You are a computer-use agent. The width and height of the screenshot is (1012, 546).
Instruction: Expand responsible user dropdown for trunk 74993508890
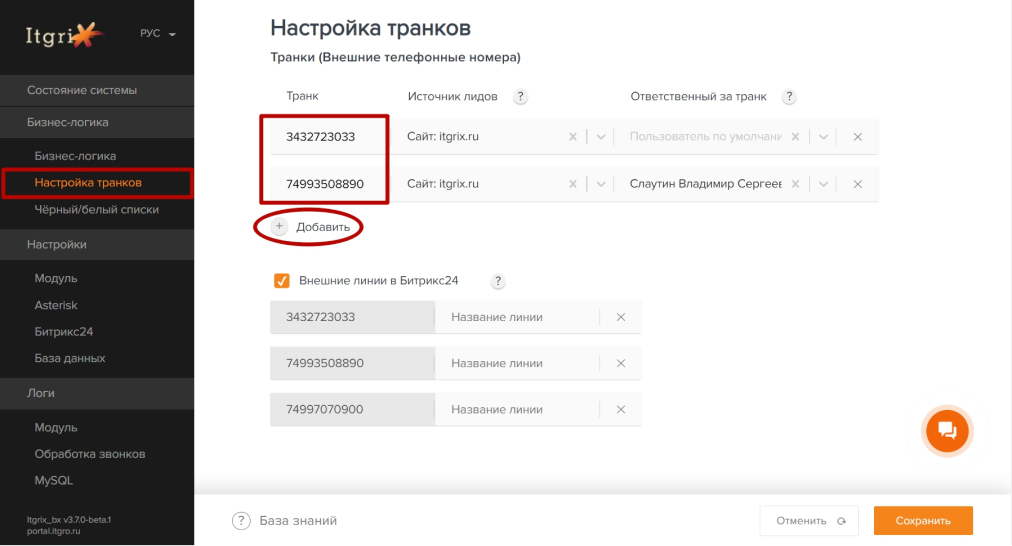coord(823,184)
